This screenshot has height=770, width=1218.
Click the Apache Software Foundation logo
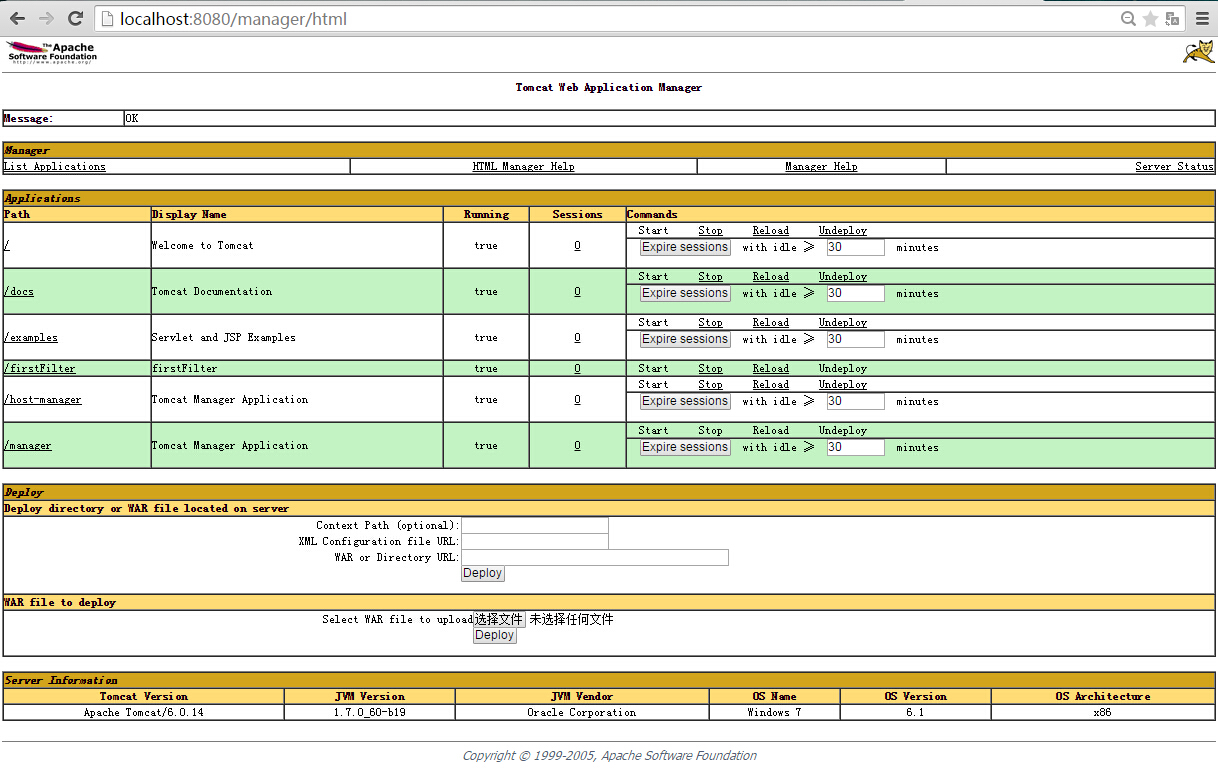click(52, 53)
